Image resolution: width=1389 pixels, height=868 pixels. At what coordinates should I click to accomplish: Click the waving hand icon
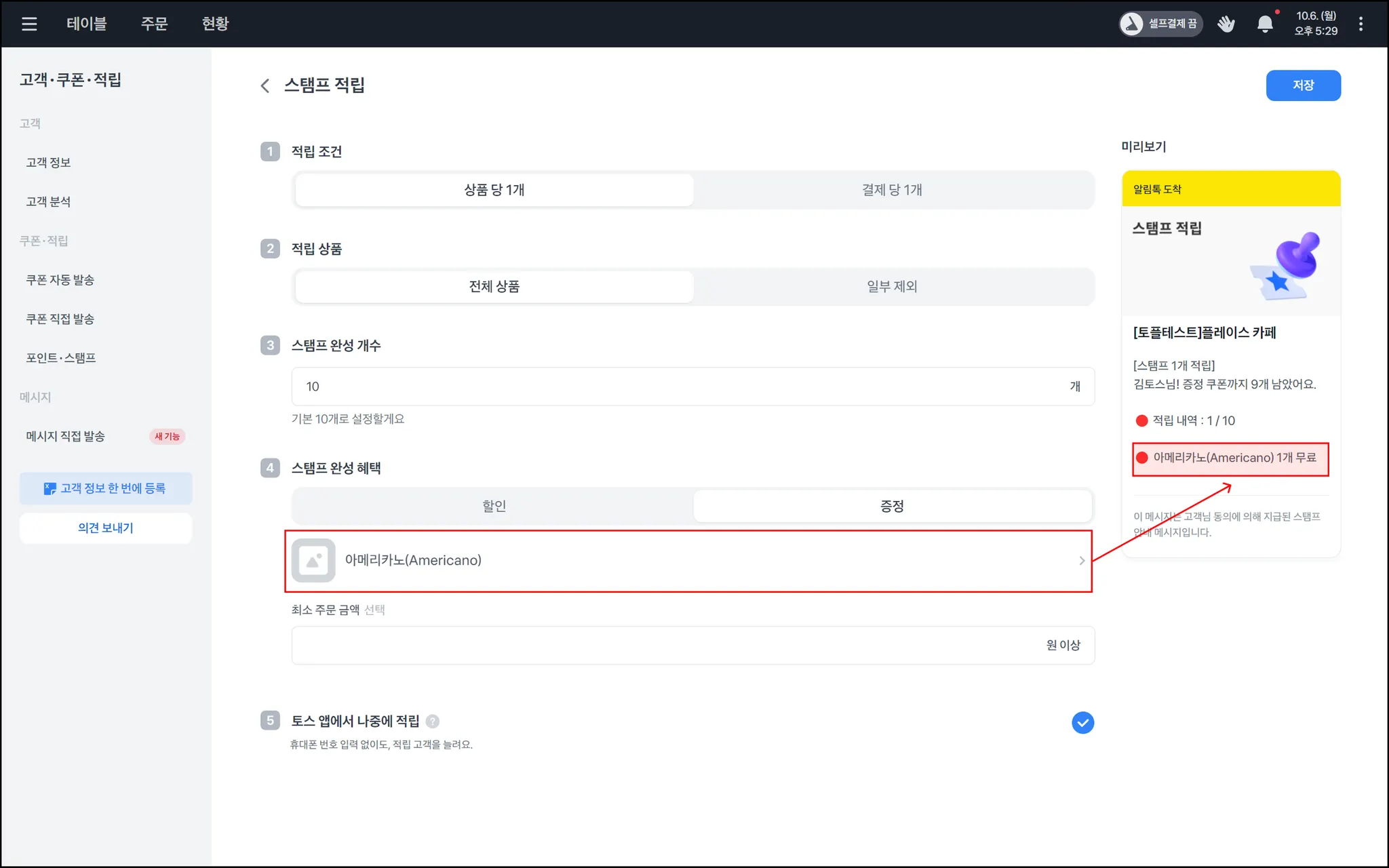pos(1226,24)
